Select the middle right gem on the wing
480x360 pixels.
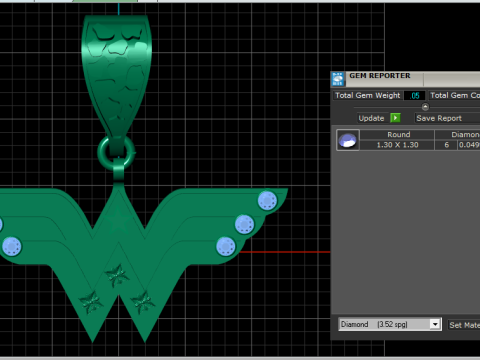click(245, 224)
